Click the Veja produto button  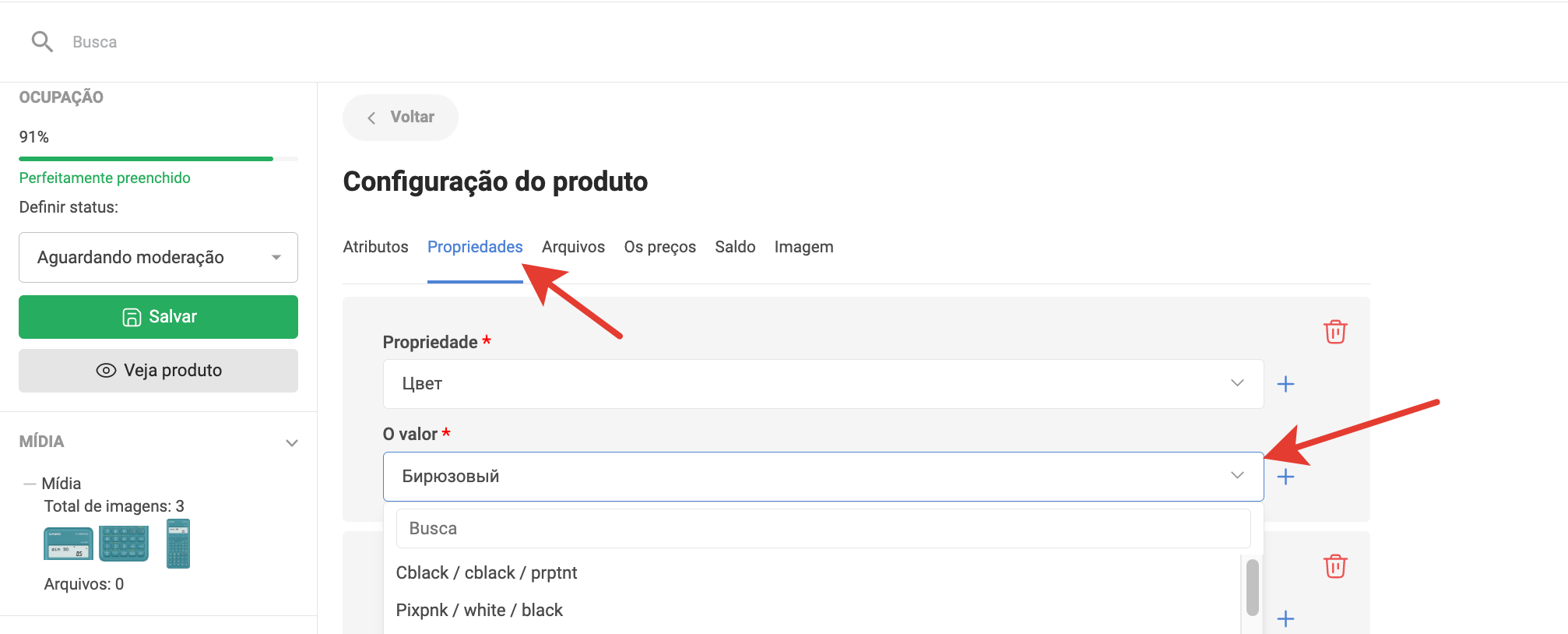point(158,371)
